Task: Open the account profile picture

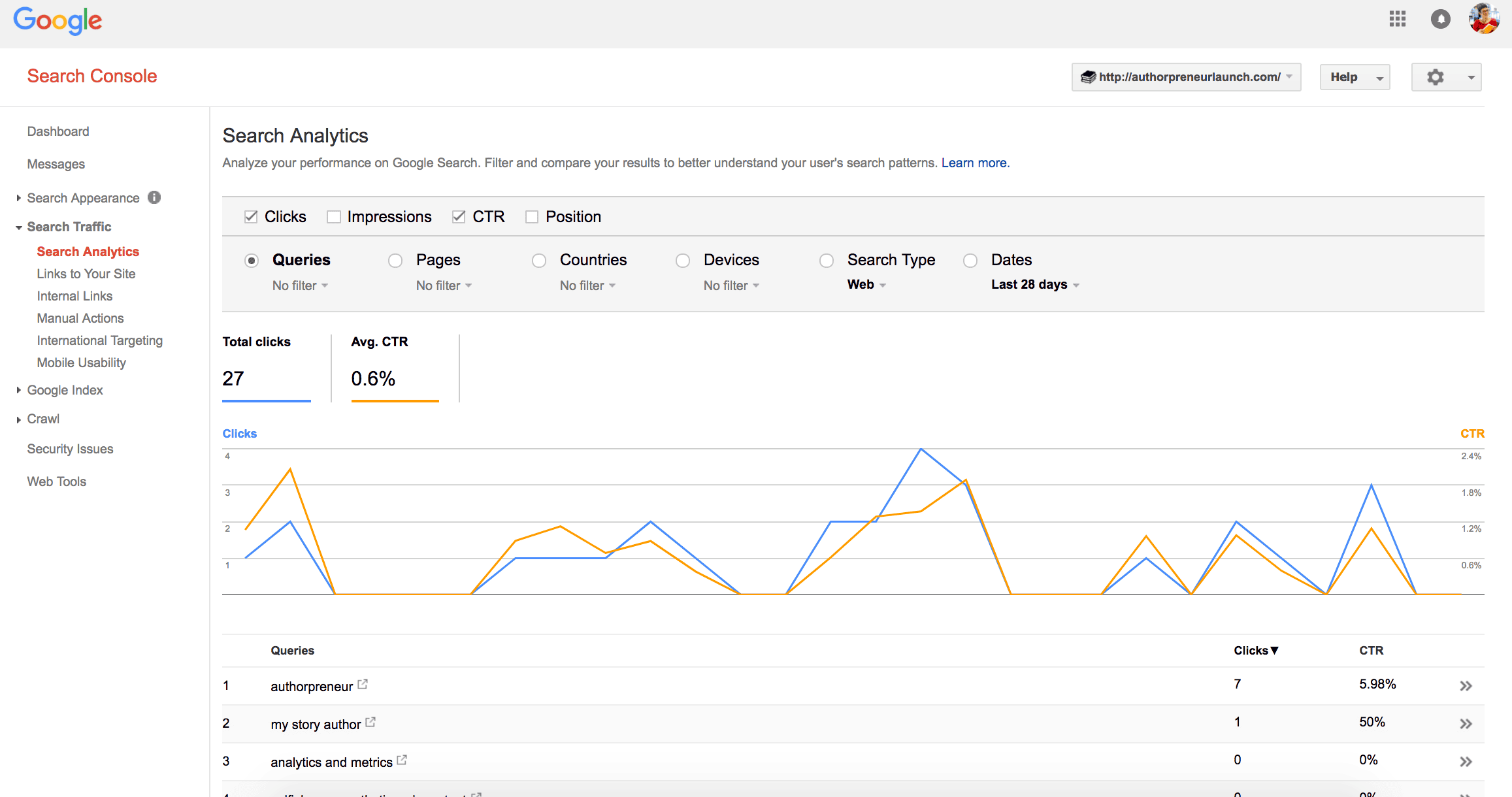Action: click(1484, 18)
